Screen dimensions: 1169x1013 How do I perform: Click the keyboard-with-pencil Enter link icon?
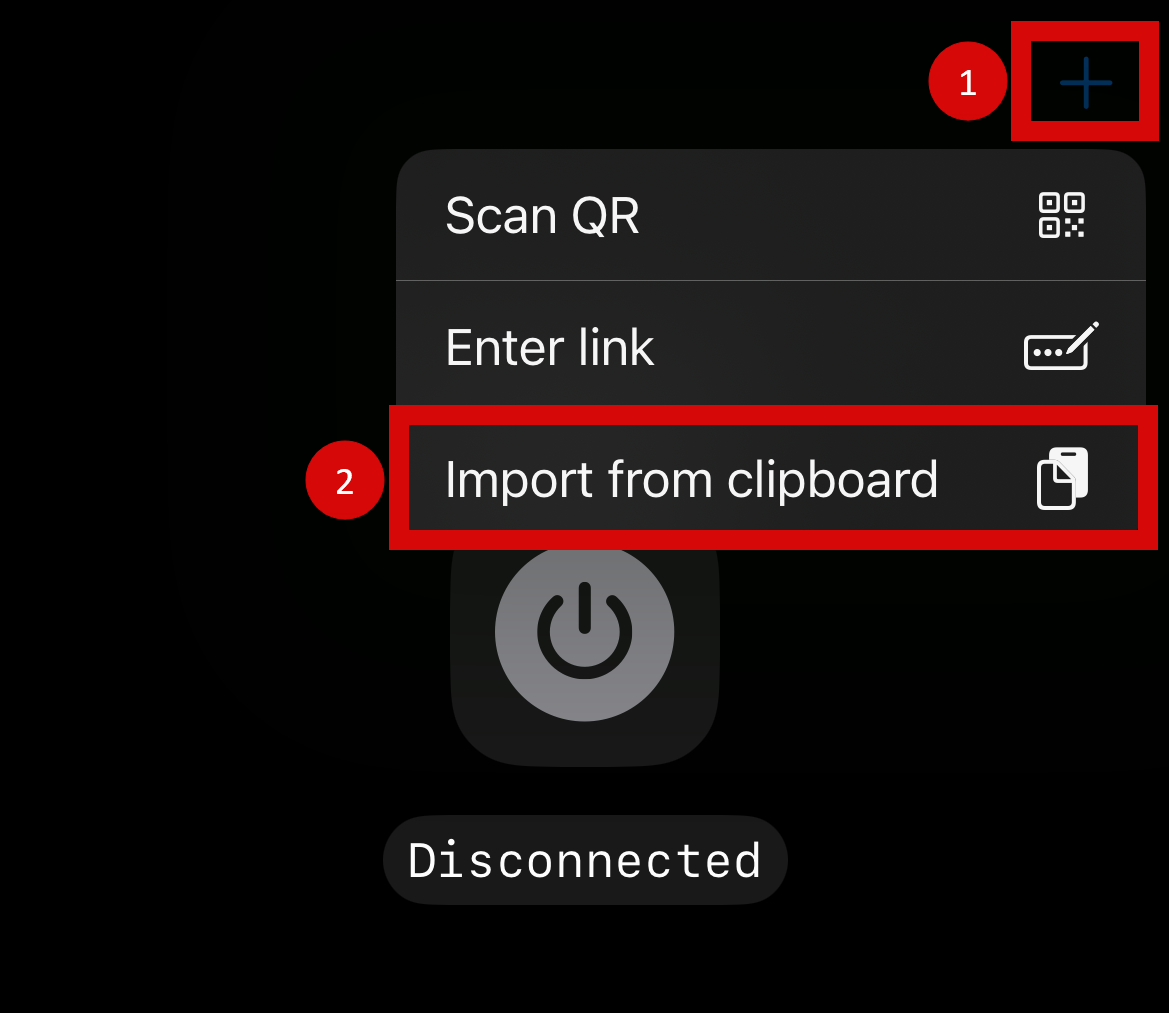coord(1061,346)
